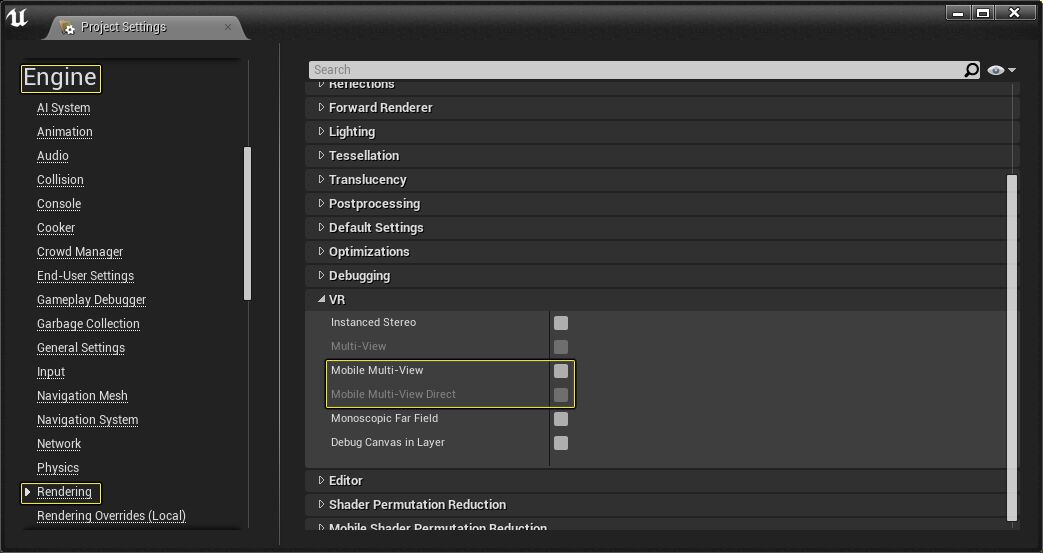1043x553 pixels.
Task: Open the Crowd Manager settings
Action: pos(80,252)
